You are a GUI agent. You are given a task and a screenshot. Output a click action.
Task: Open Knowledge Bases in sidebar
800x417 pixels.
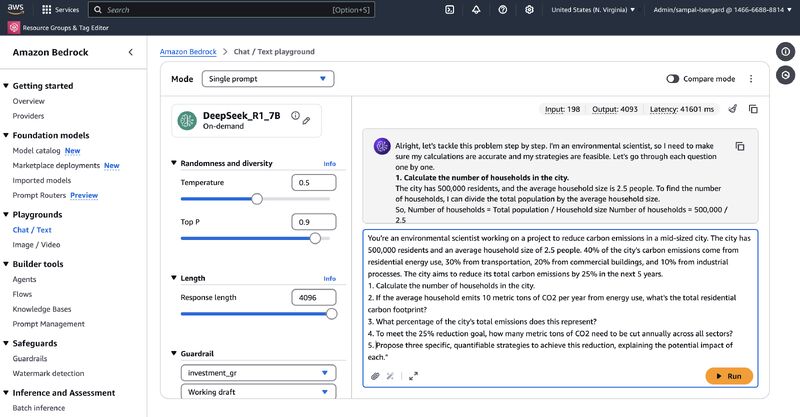pos(42,309)
